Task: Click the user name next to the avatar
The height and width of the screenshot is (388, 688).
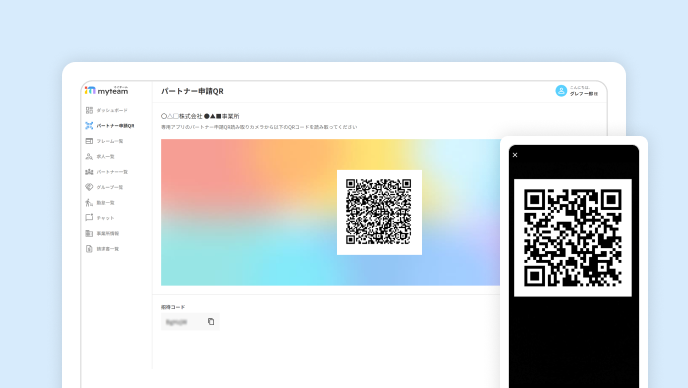Action: pos(584,93)
